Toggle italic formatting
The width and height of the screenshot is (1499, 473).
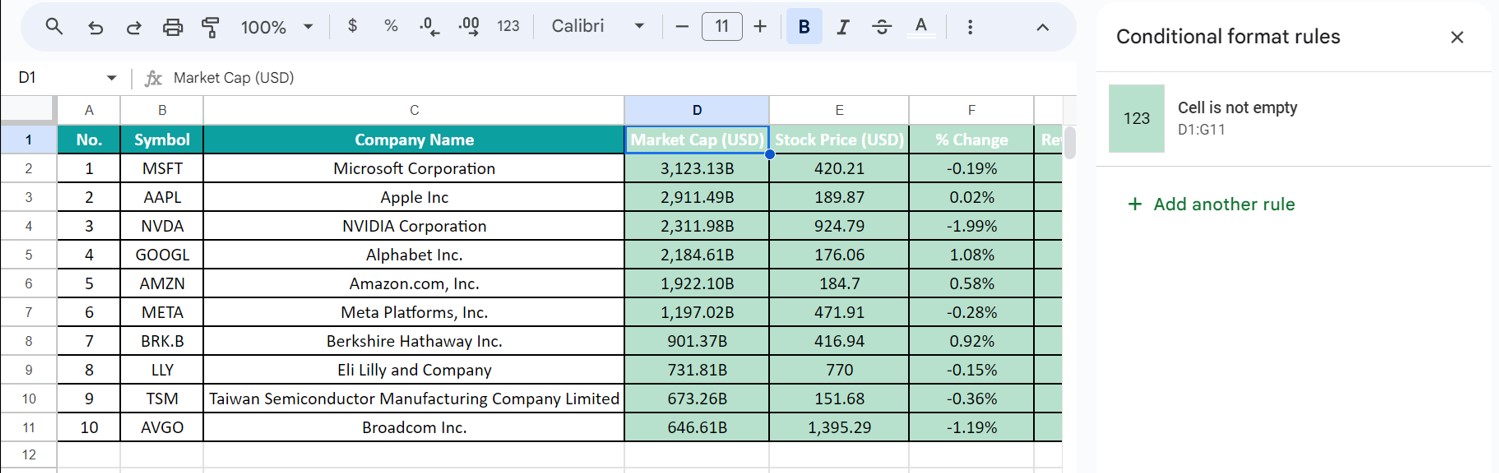tap(842, 27)
